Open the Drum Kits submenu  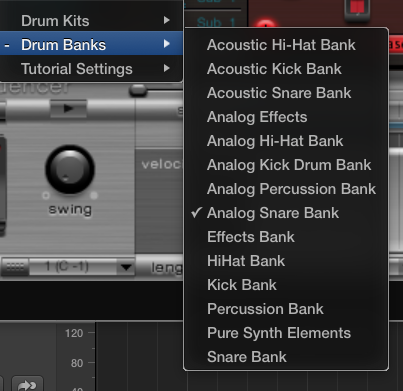(x=91, y=21)
